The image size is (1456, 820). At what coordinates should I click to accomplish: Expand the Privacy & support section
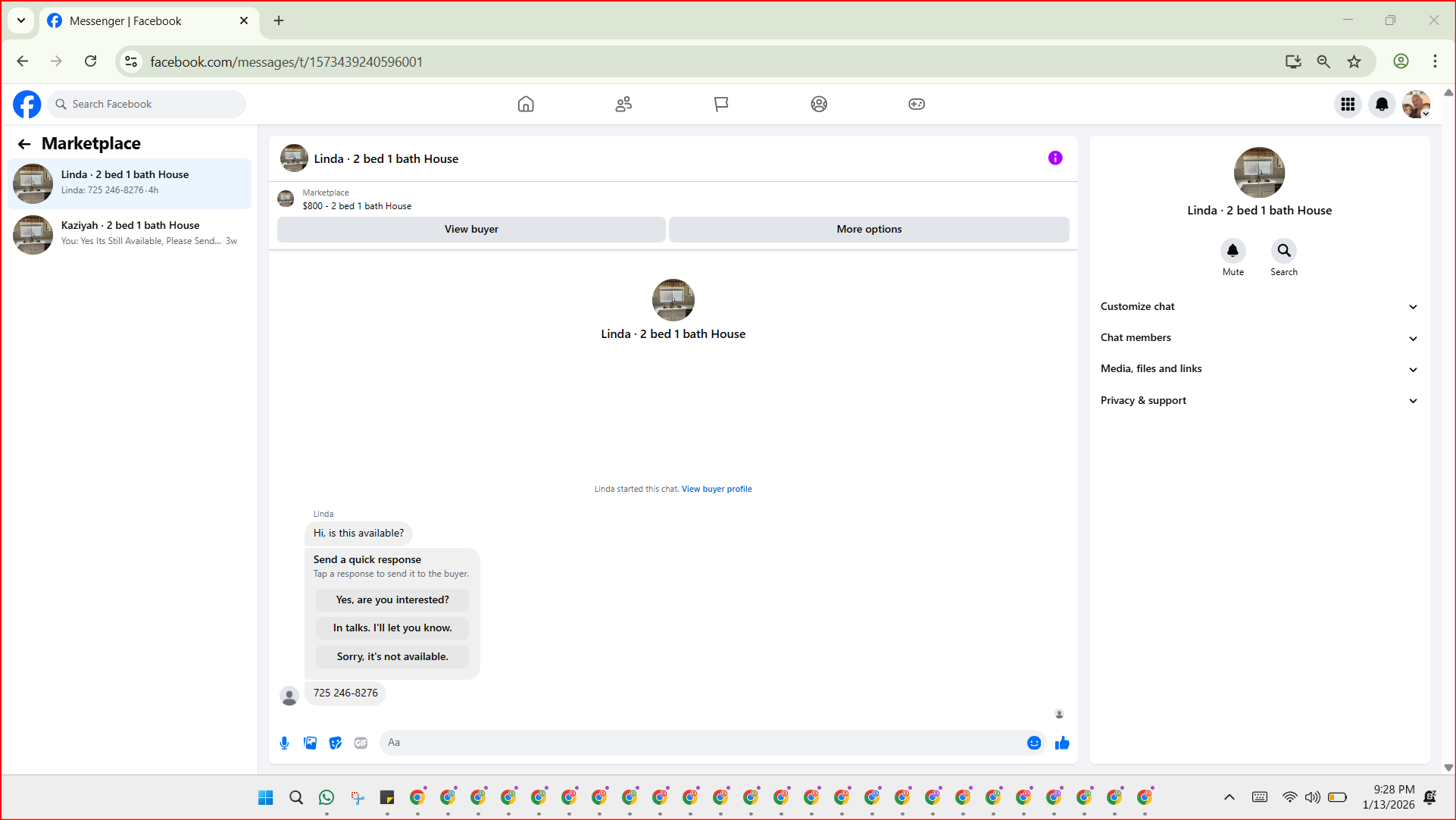[x=1258, y=400]
